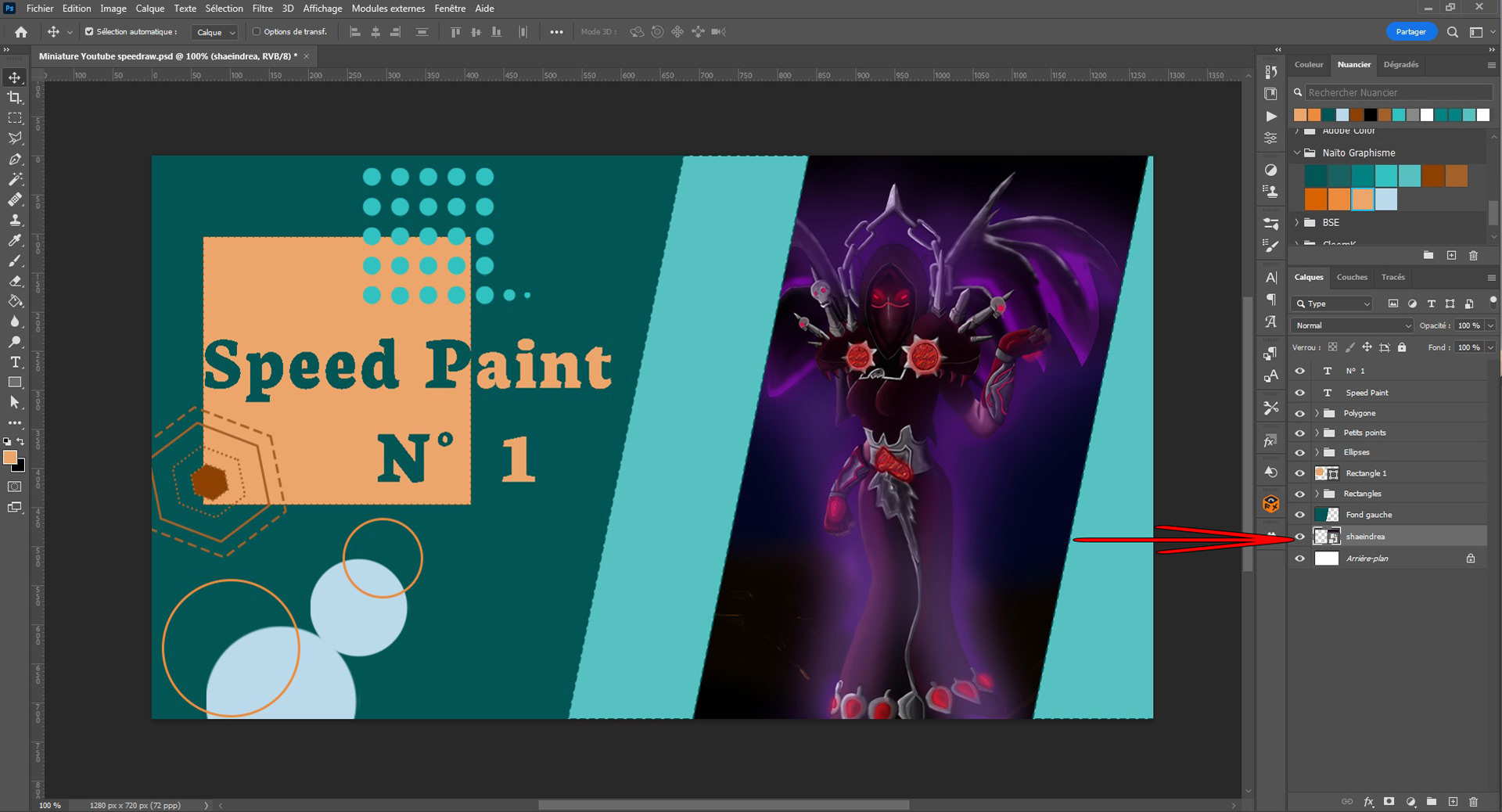Click the zoom level 100 % field
This screenshot has width=1502, height=812.
50,806
